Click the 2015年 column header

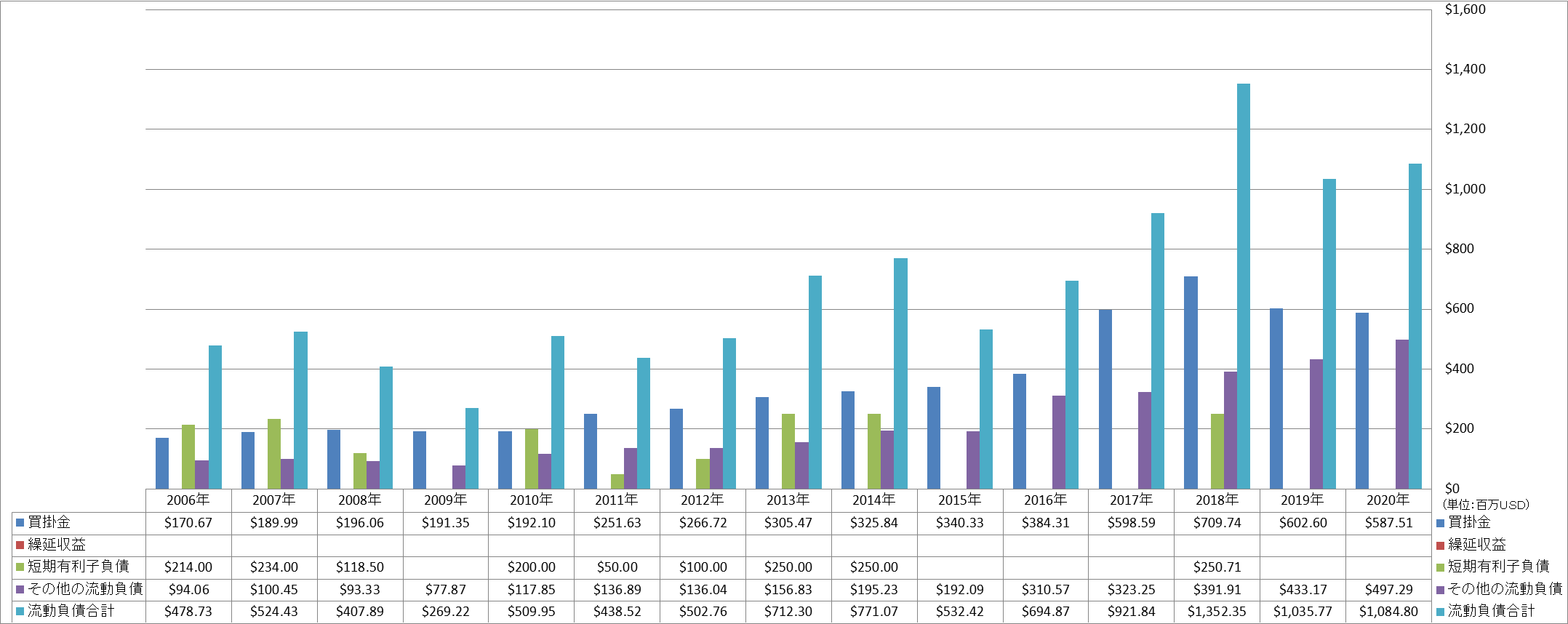(x=960, y=500)
